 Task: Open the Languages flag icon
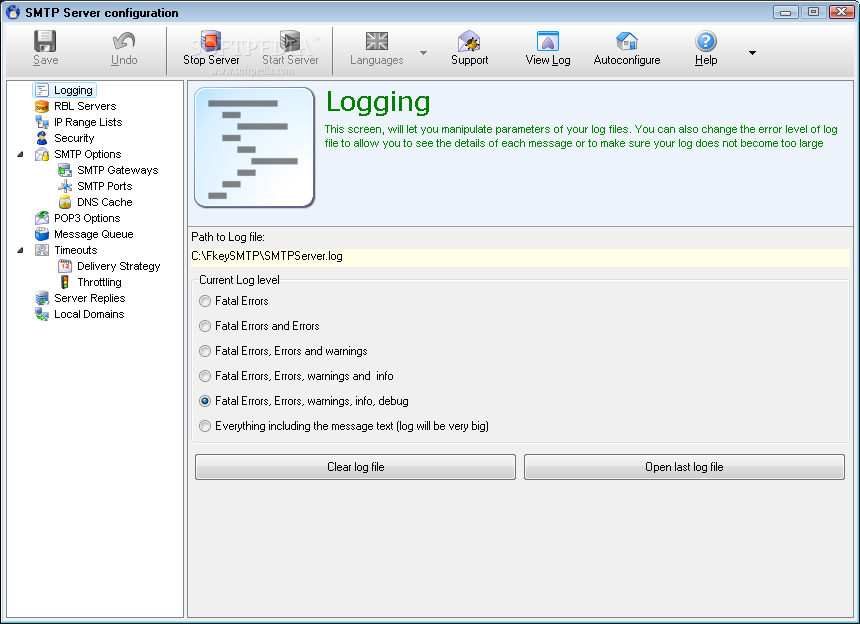point(377,41)
